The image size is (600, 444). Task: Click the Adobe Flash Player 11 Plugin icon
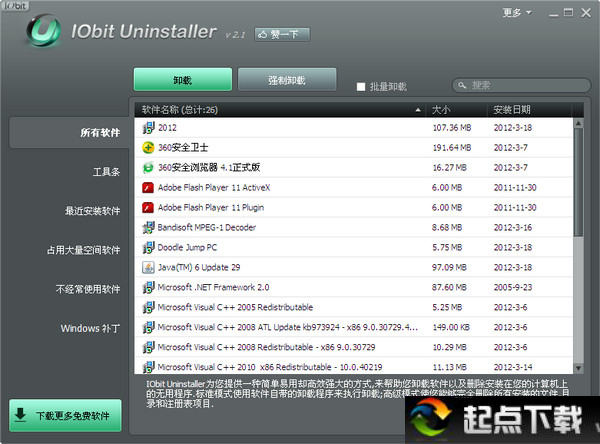click(148, 207)
